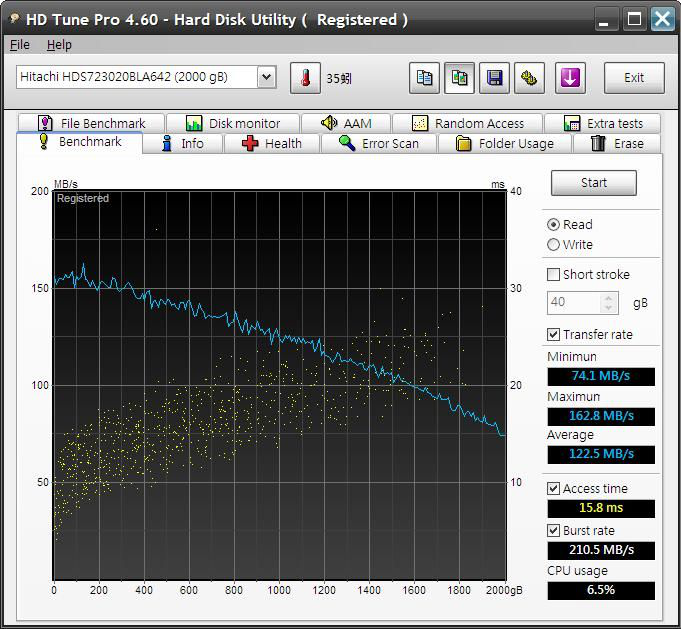This screenshot has width=681, height=629.
Task: Open the Extra tests tab
Action: click(602, 123)
